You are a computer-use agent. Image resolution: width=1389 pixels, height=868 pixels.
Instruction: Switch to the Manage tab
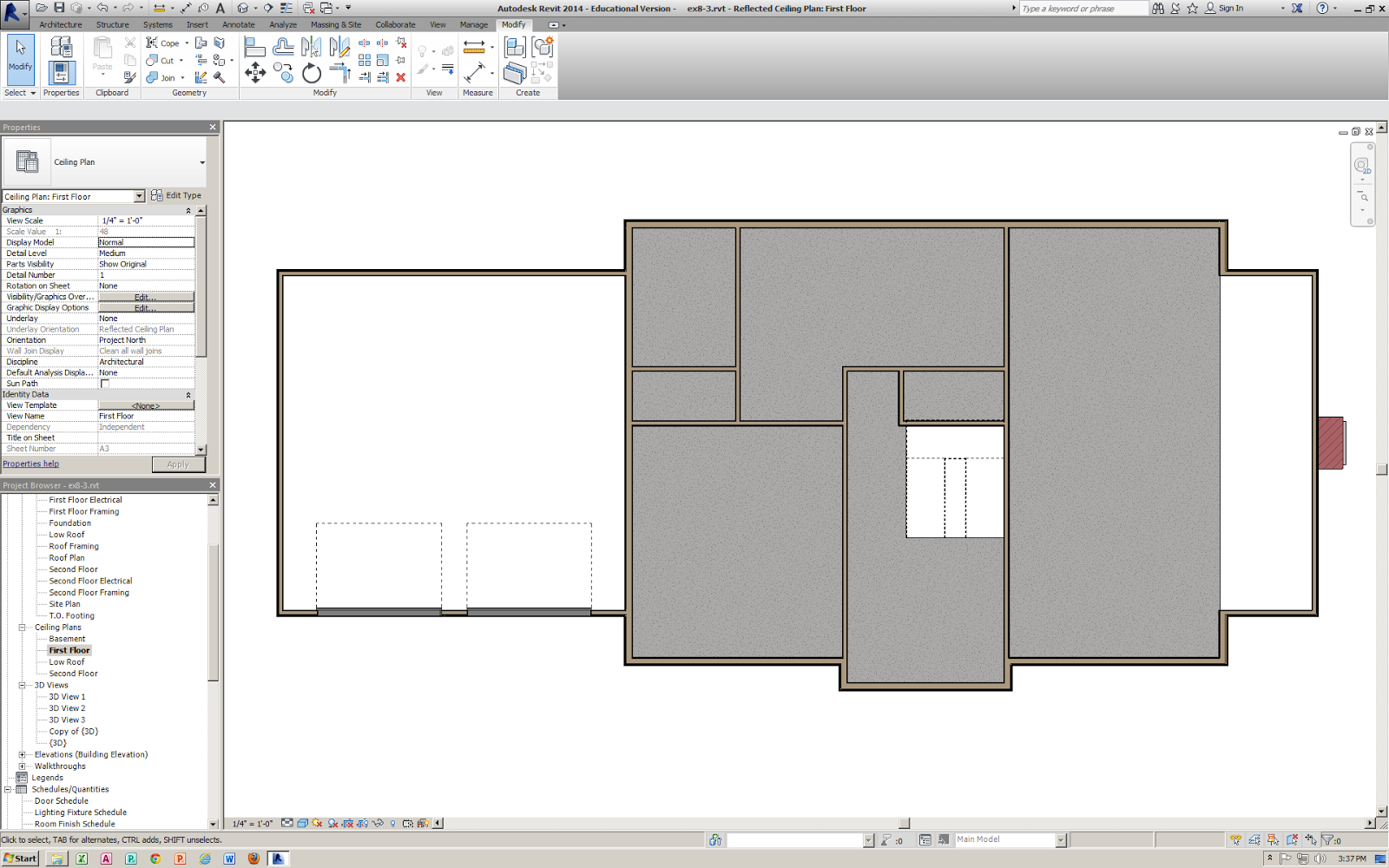pos(474,24)
